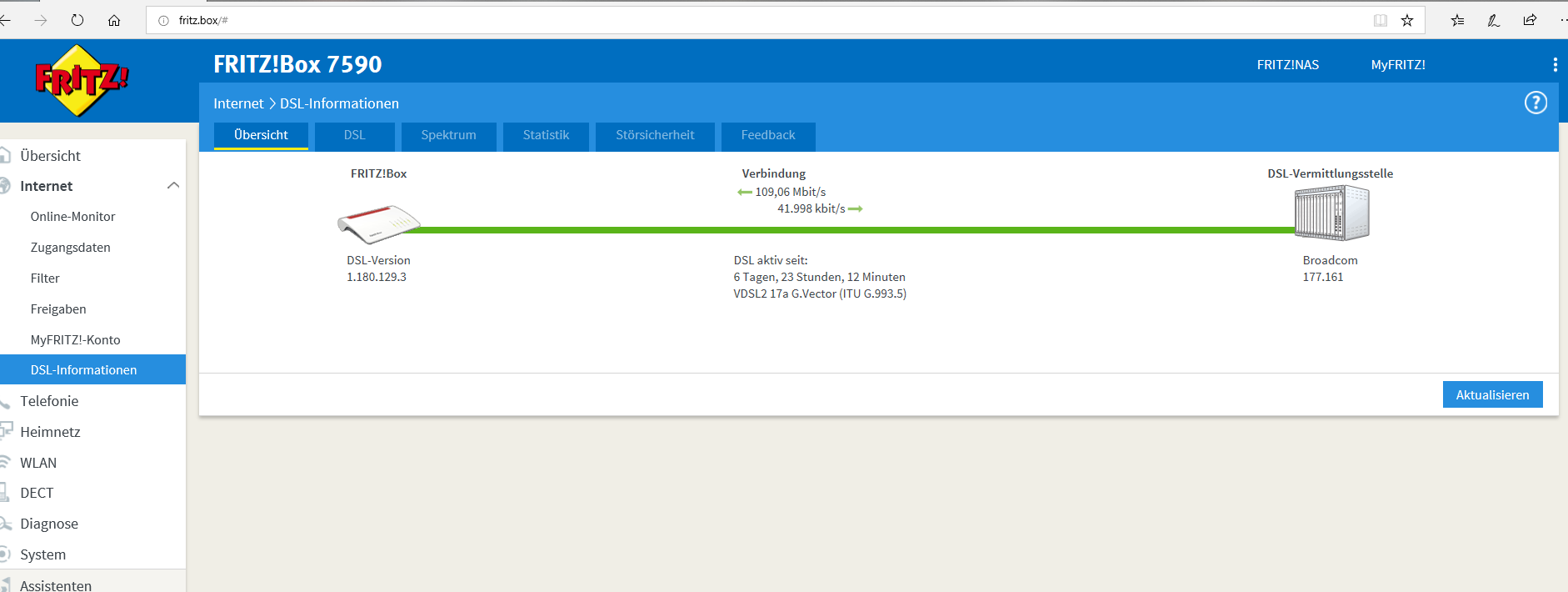Click the FRITZ!Box router image

click(379, 223)
